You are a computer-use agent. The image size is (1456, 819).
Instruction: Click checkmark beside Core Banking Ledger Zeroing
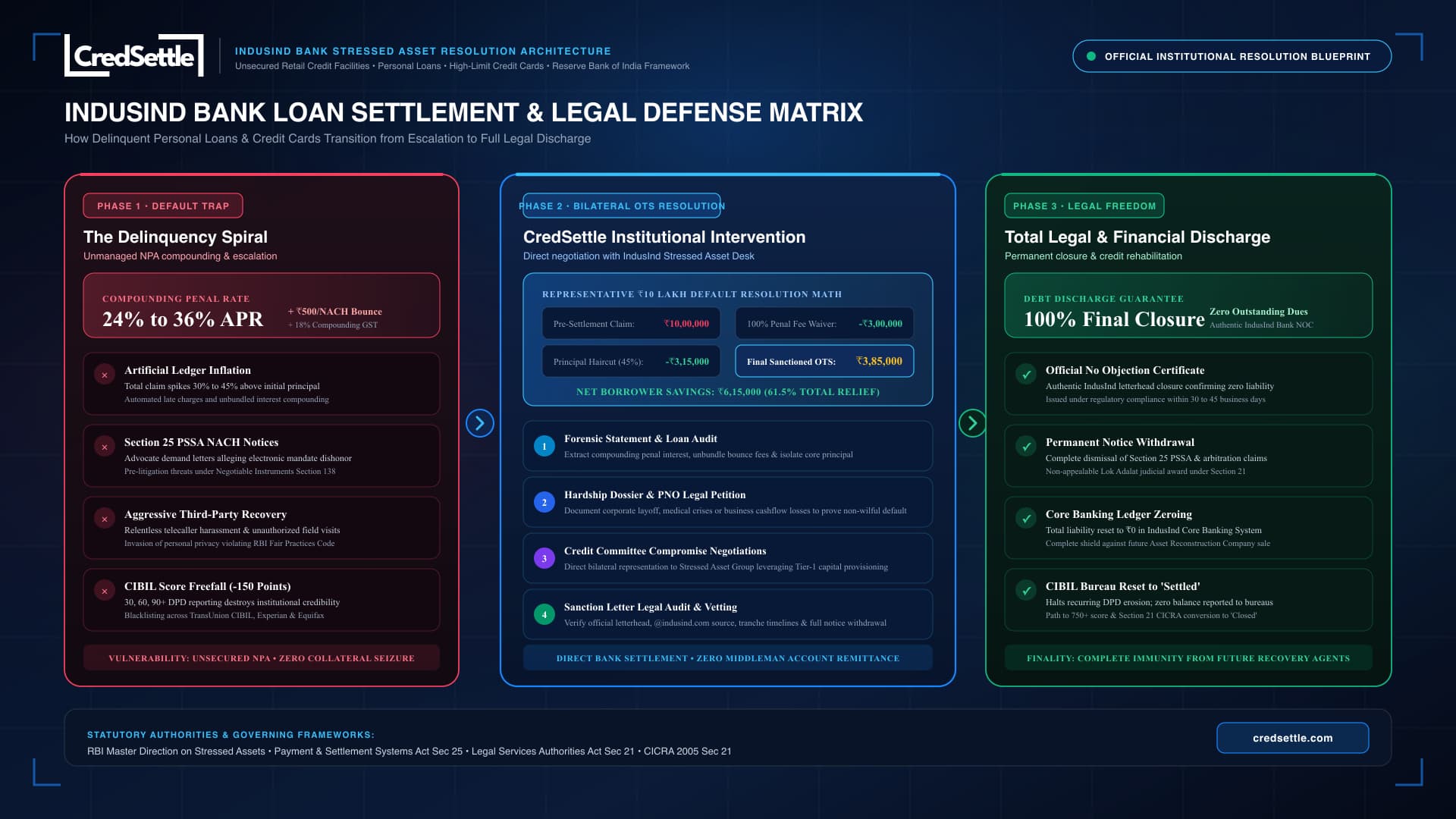pyautogui.click(x=1026, y=518)
